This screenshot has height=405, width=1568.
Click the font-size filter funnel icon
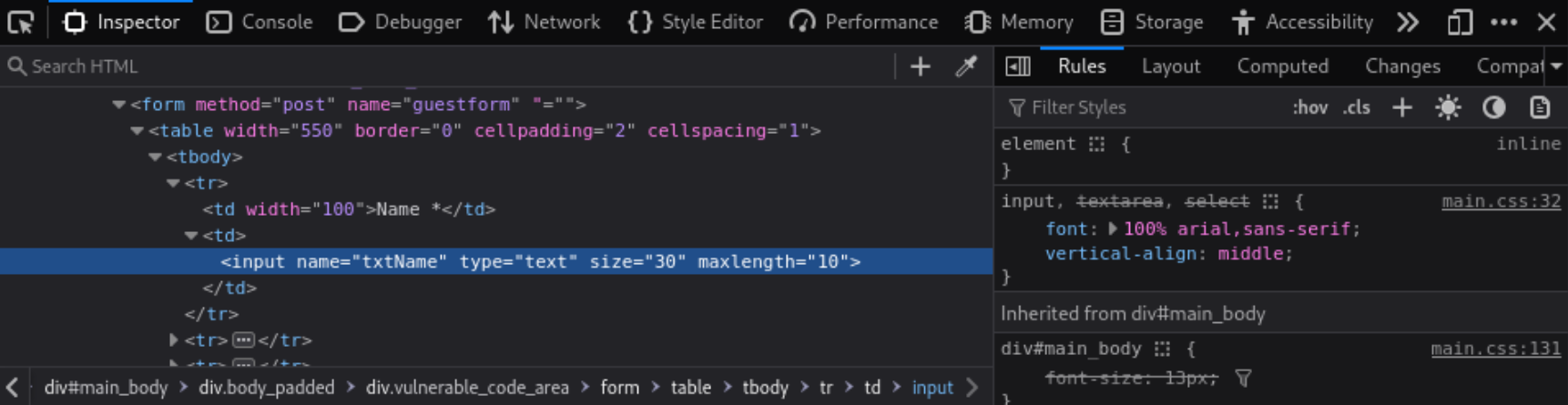pos(1243,377)
